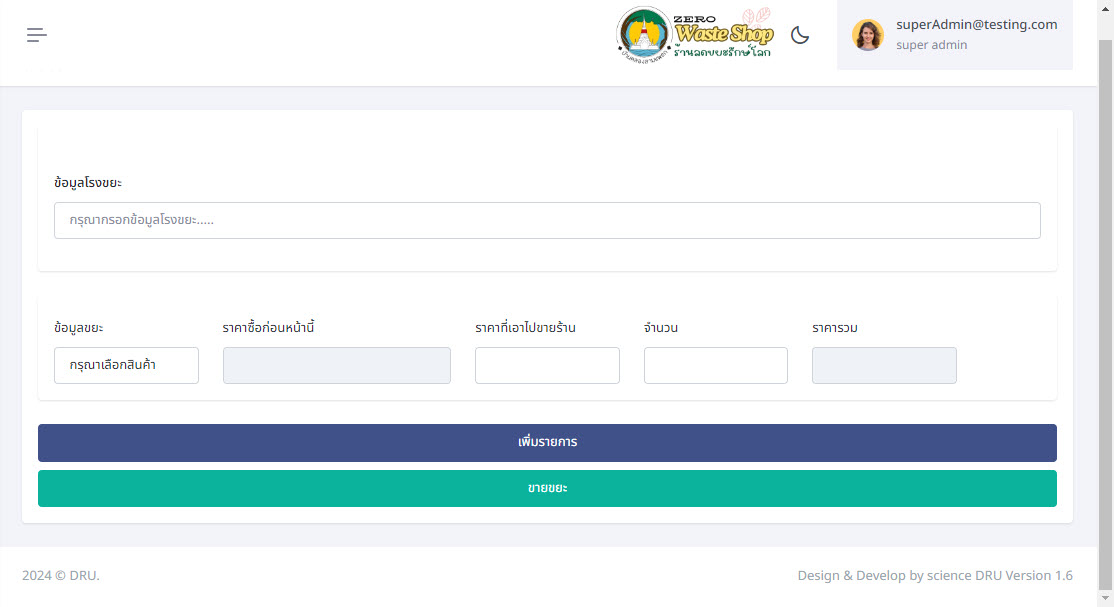
Task: Open the hamburger sidebar menu
Action: (37, 35)
